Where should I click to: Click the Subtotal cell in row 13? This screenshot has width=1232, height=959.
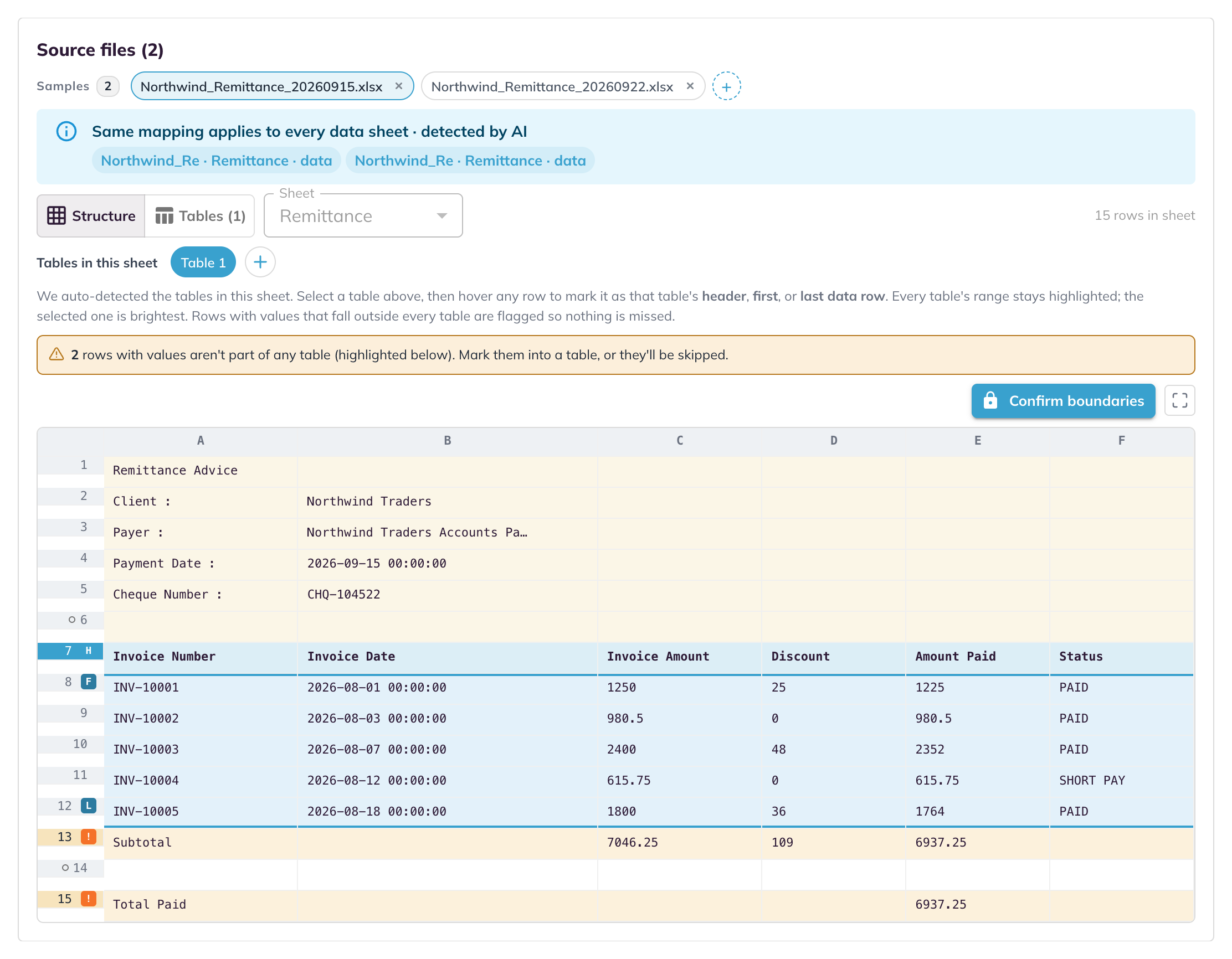coord(201,843)
